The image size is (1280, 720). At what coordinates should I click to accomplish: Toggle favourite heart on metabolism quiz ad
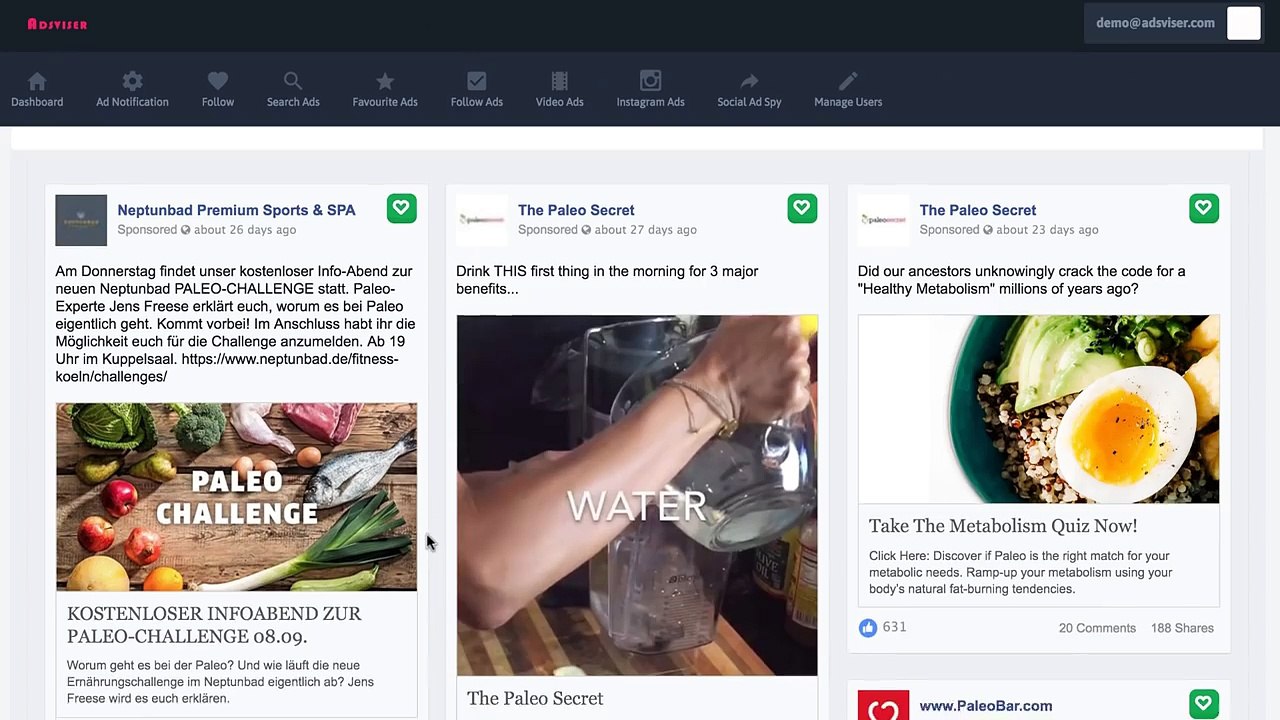[1204, 208]
